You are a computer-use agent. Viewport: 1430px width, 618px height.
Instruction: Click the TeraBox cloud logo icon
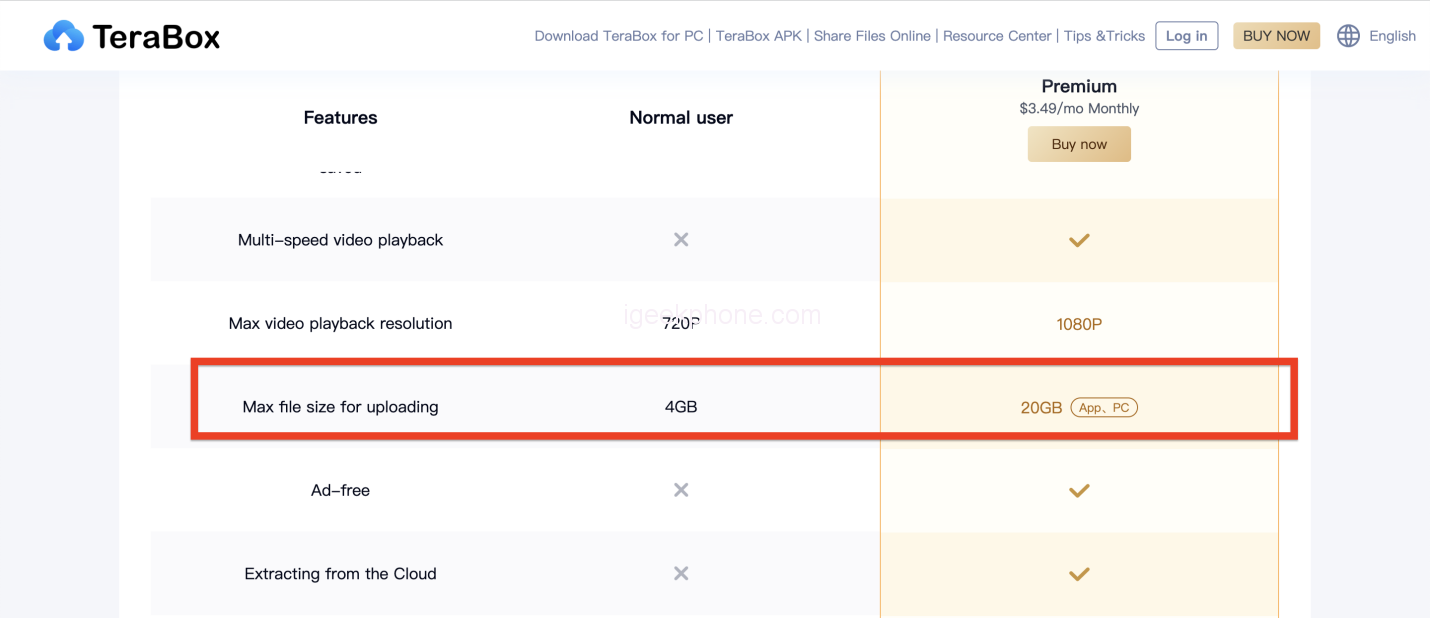click(64, 37)
